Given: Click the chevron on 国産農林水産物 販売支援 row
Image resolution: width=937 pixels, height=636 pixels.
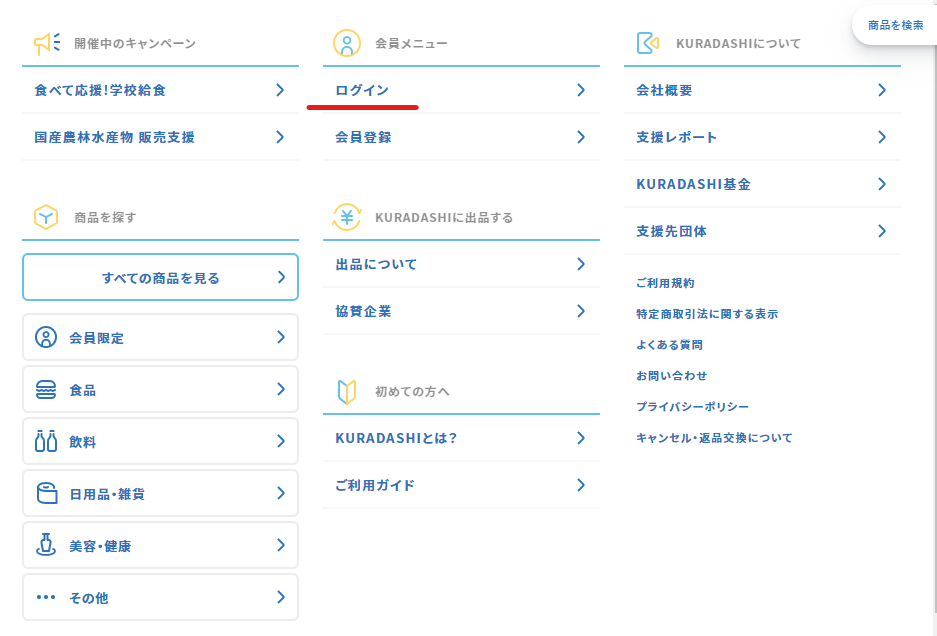Looking at the screenshot, I should click(280, 137).
